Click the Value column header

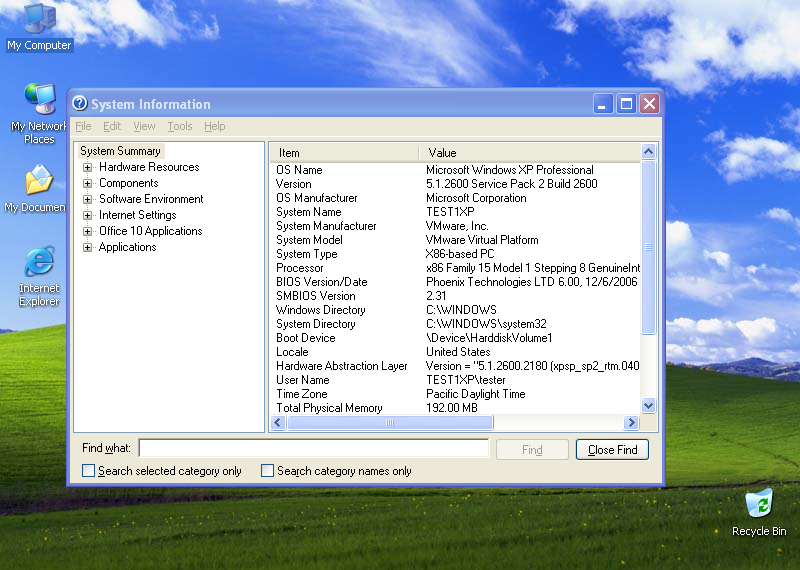[x=530, y=153]
